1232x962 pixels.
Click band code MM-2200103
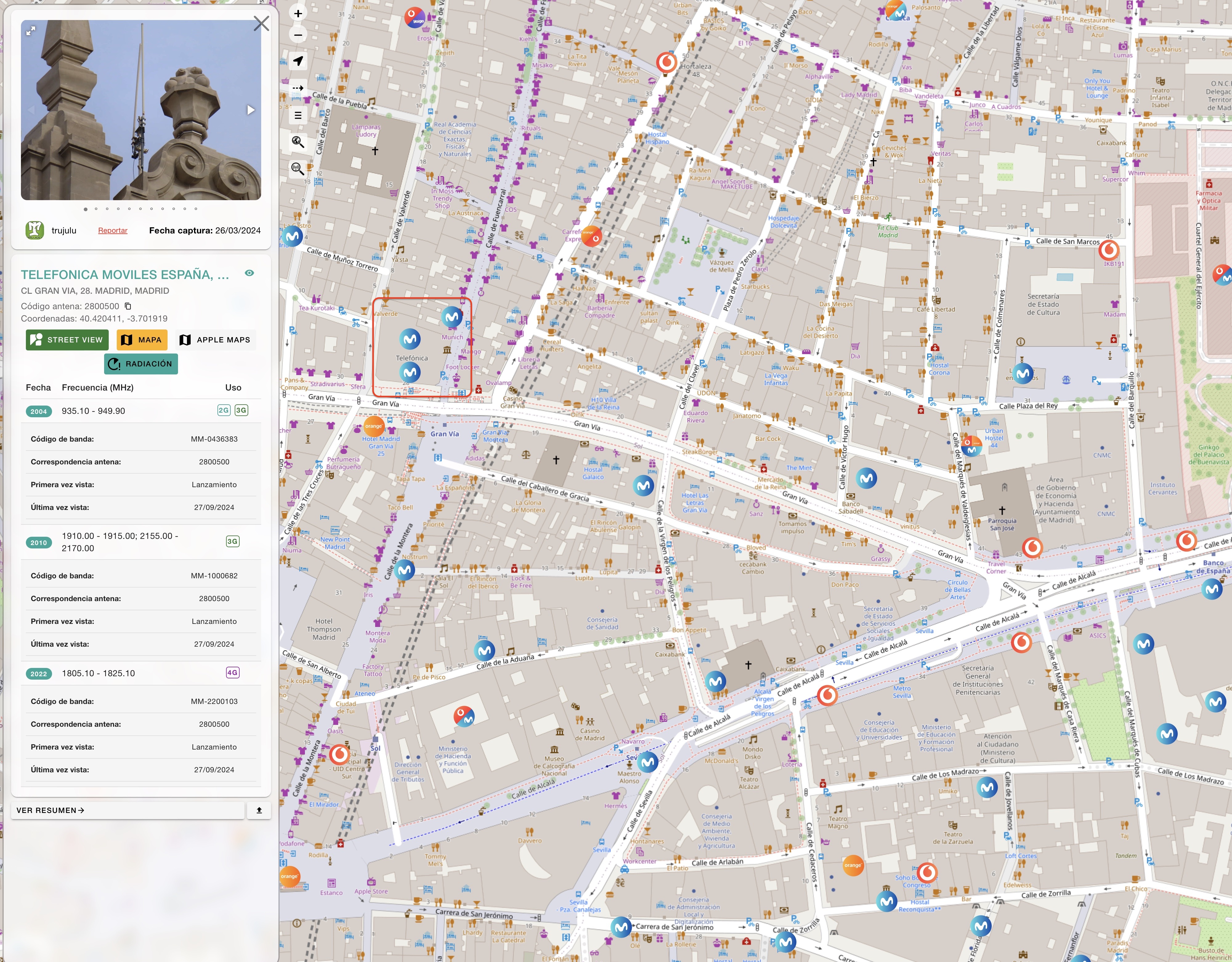[214, 701]
